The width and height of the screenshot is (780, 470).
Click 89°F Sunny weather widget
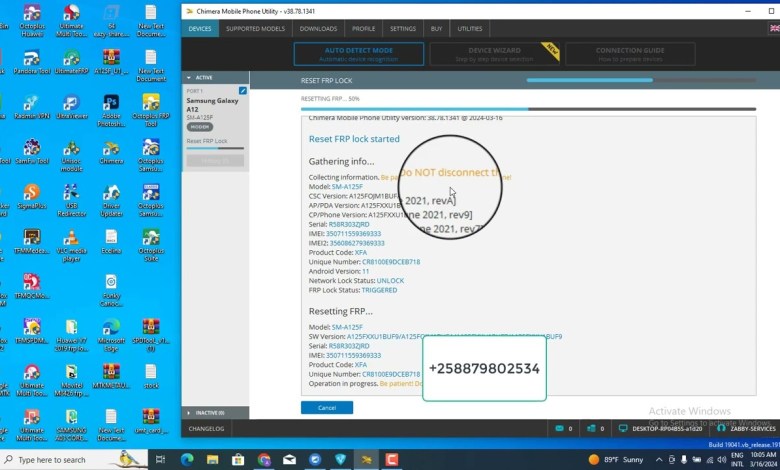point(616,460)
